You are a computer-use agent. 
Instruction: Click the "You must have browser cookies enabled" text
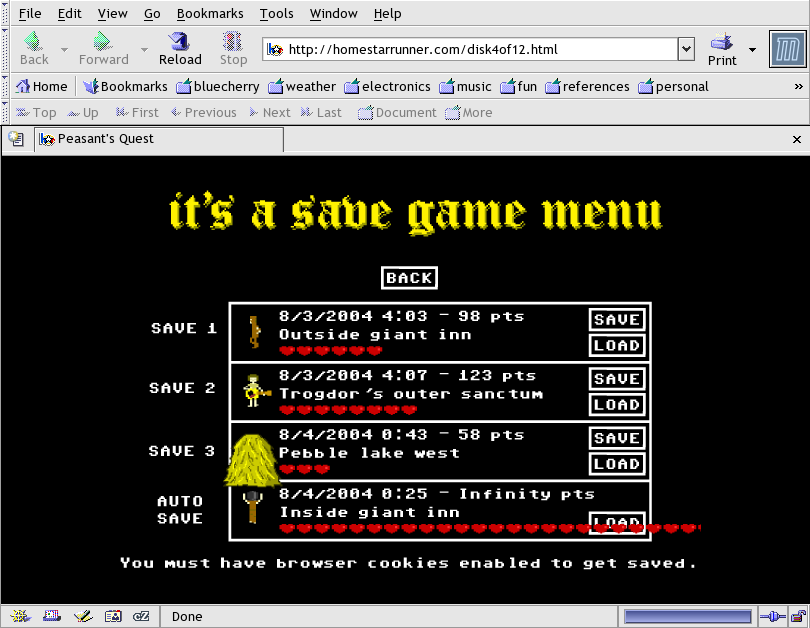pos(408,563)
